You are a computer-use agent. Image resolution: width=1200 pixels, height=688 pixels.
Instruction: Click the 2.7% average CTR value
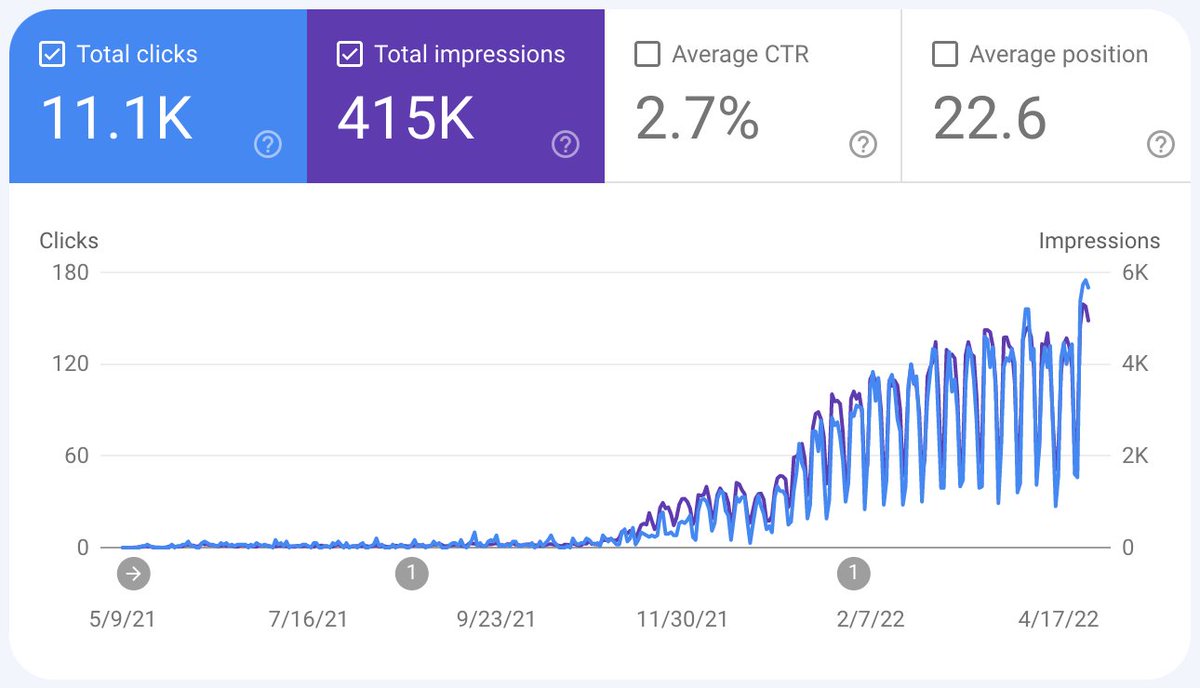click(x=697, y=118)
